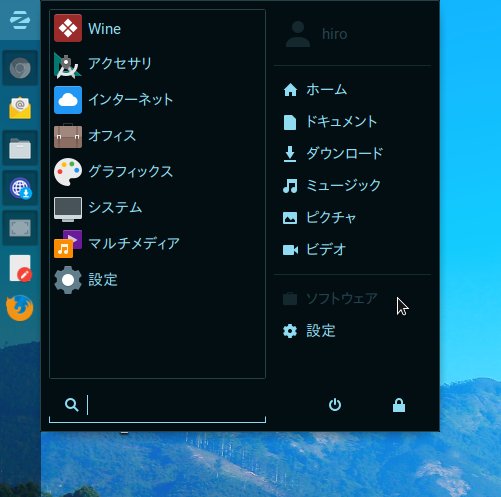The height and width of the screenshot is (497, 501).
Task: Click the gear icon in right panel
Action: [290, 331]
